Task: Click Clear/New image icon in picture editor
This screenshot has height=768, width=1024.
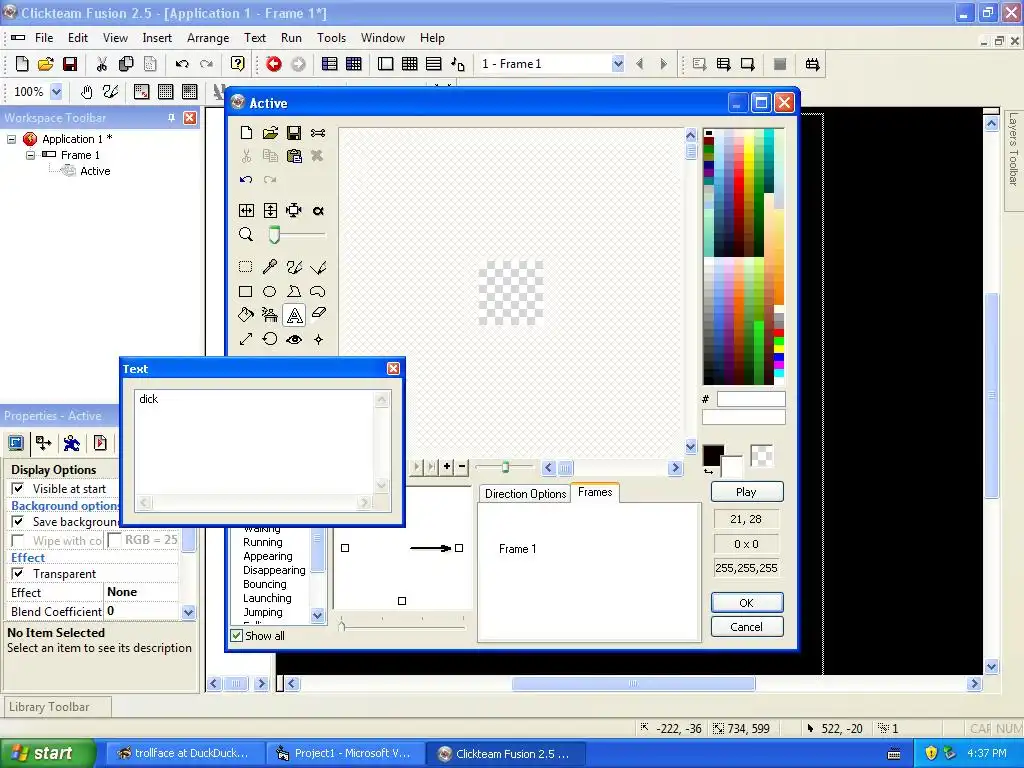Action: (246, 133)
